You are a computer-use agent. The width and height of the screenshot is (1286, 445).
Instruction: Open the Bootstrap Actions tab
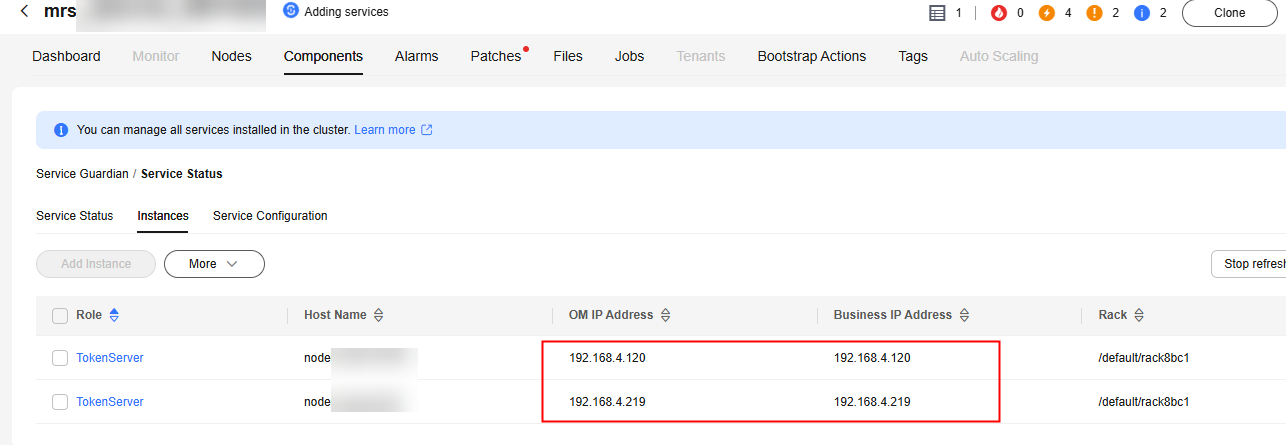(x=812, y=56)
